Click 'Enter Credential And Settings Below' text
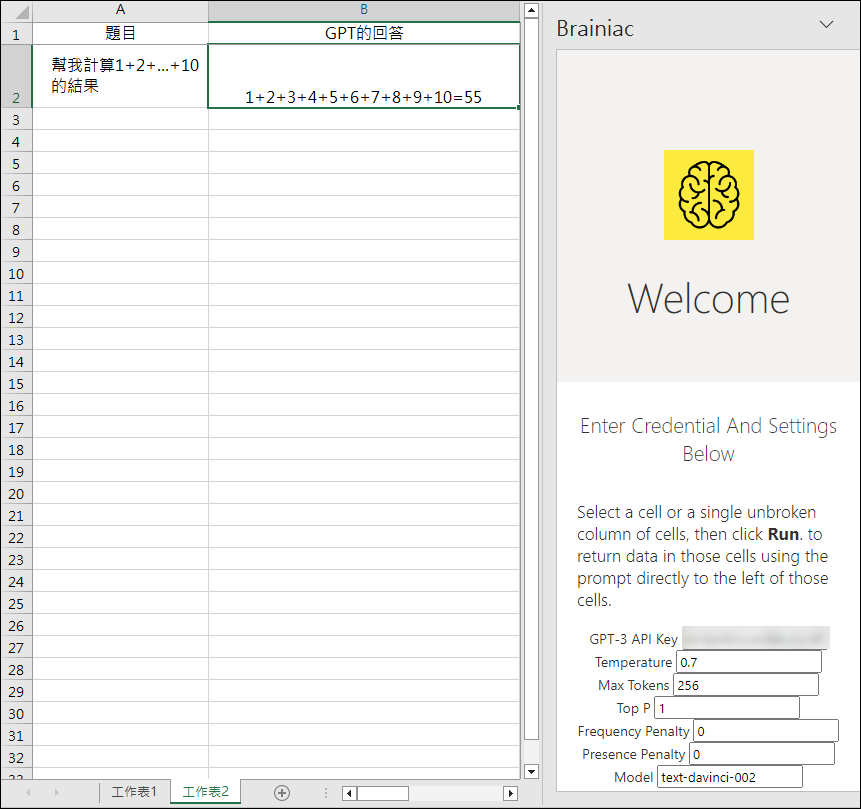Viewport: 861px width, 809px height. pyautogui.click(x=708, y=439)
